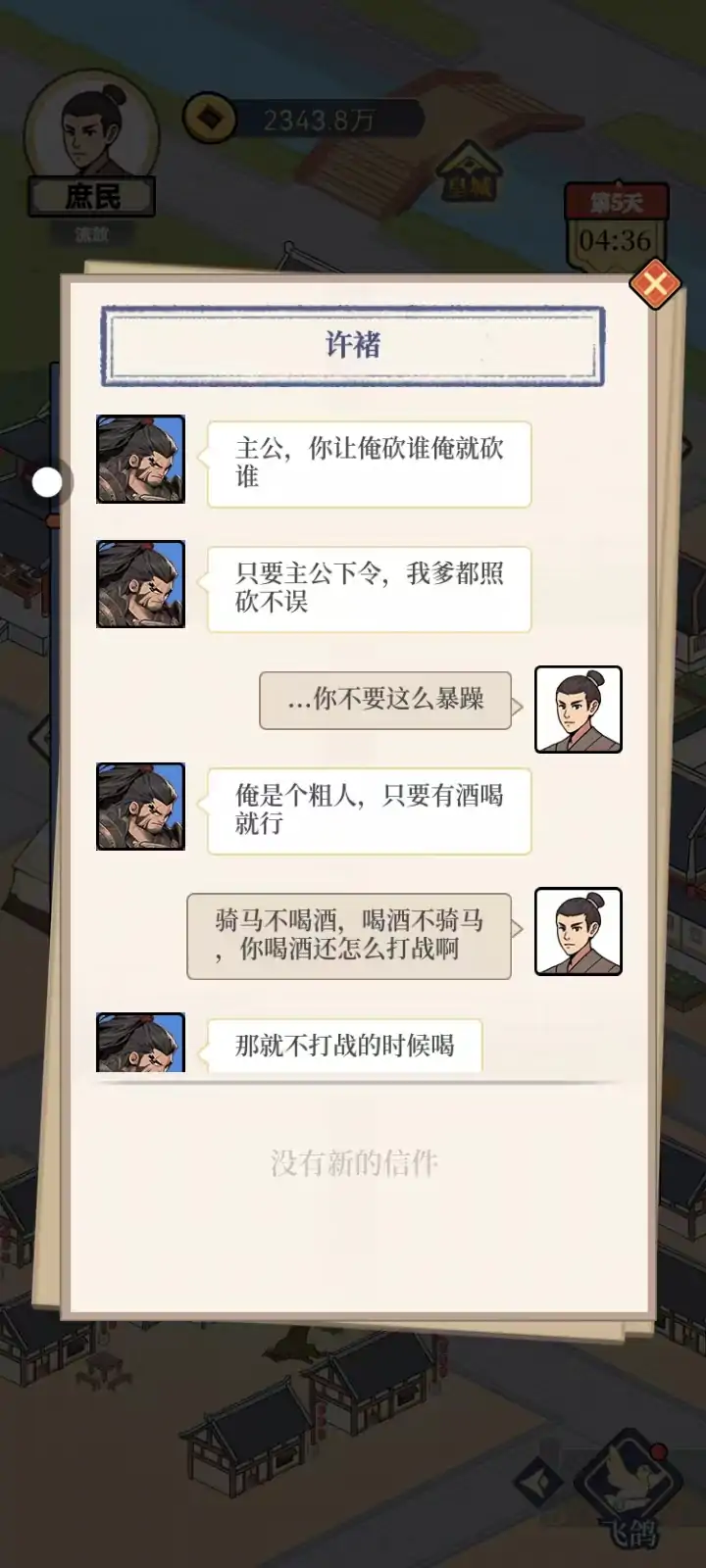Tap 许褚's avatar beside 俺是个粗人 message
The width and height of the screenshot is (706, 1568).
[x=140, y=807]
